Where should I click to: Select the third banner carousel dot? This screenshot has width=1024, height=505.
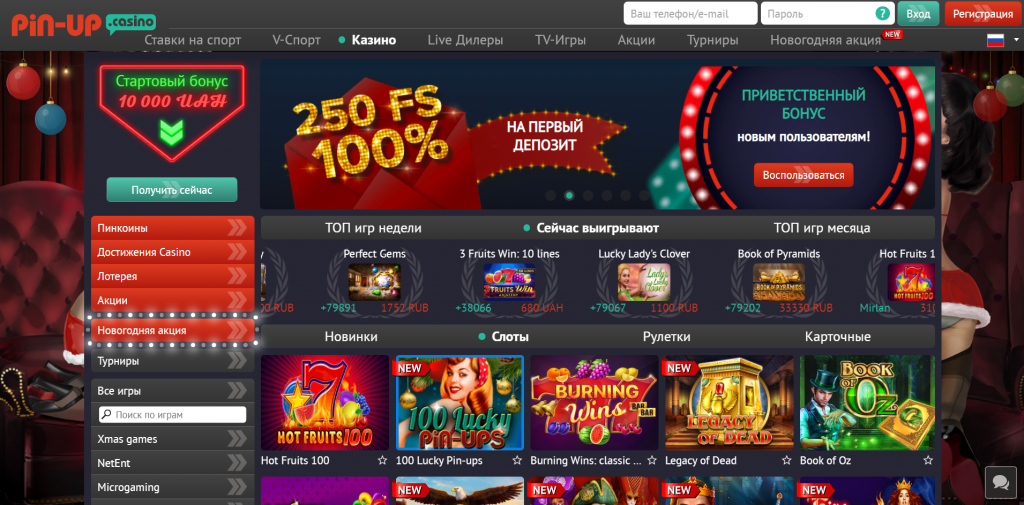click(588, 195)
